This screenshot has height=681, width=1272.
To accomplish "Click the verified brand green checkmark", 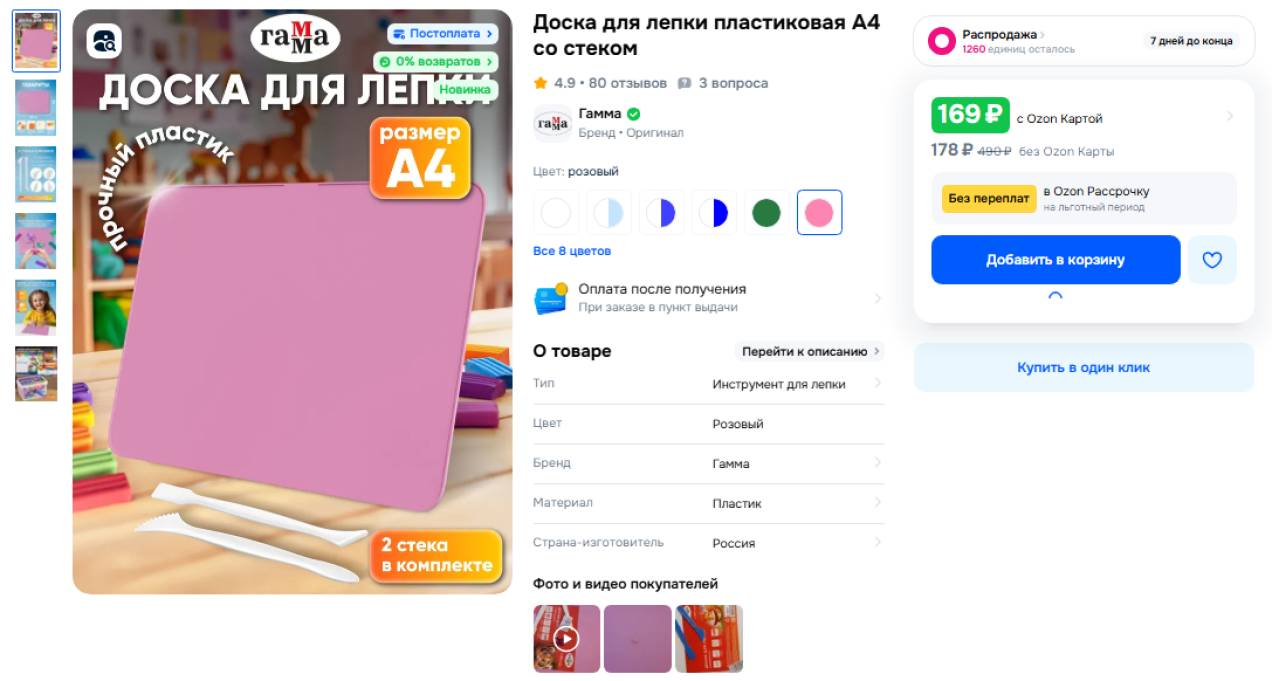I will point(634,114).
